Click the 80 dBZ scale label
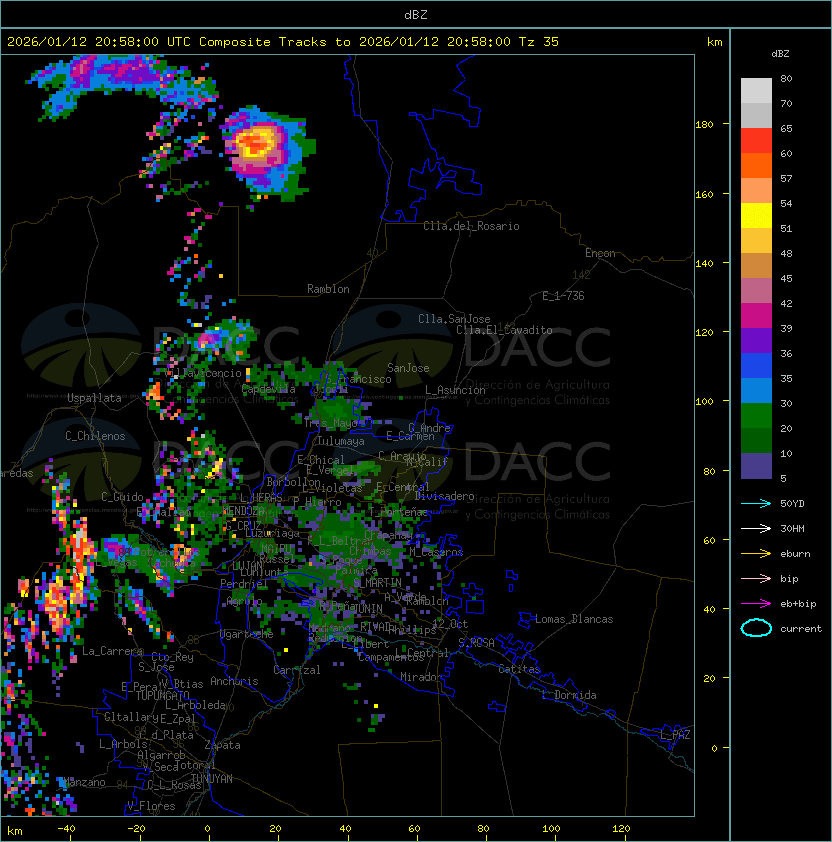 (x=786, y=78)
